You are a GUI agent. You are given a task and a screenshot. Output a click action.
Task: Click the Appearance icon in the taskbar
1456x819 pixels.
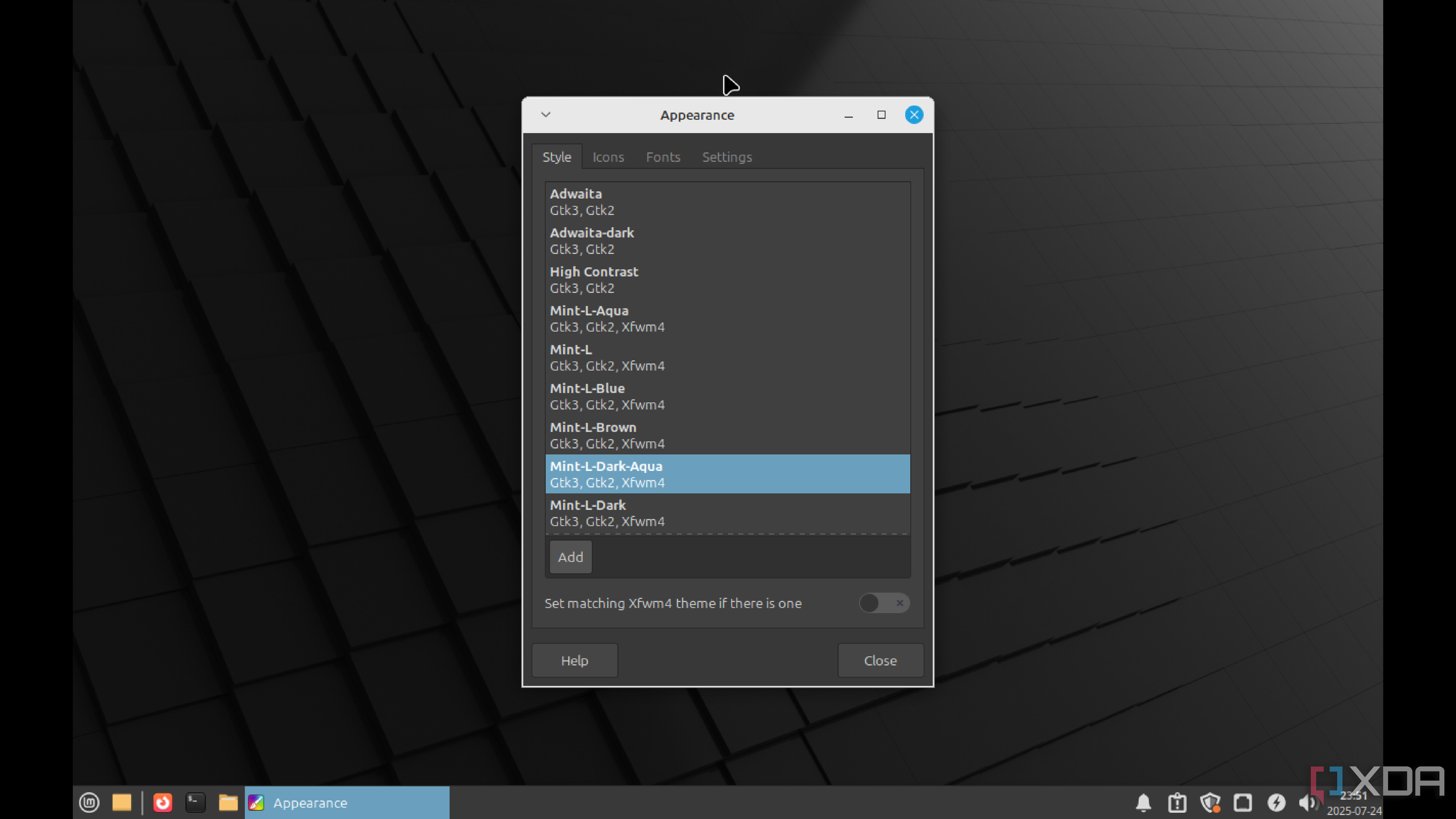(x=256, y=803)
